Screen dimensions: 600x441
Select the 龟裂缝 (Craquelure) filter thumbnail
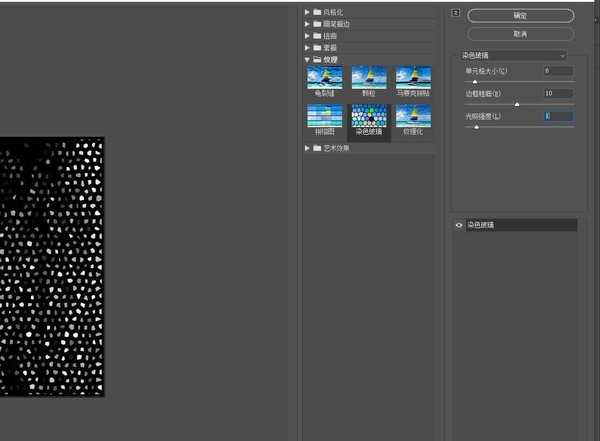coord(324,79)
